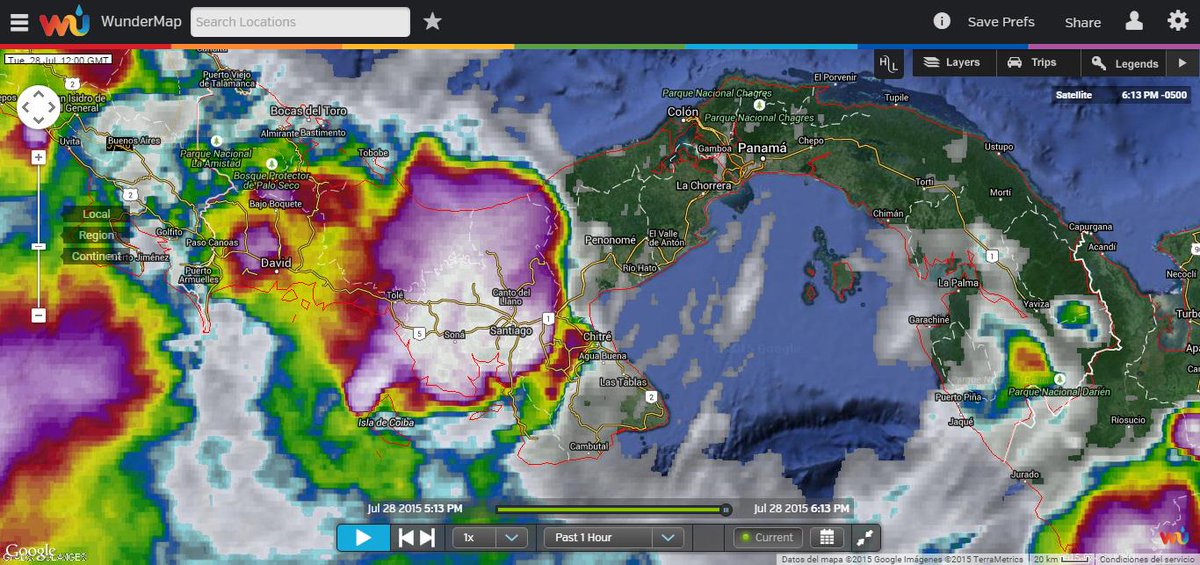
Task: Click the Condiciones del servicio link
Action: (1145, 559)
